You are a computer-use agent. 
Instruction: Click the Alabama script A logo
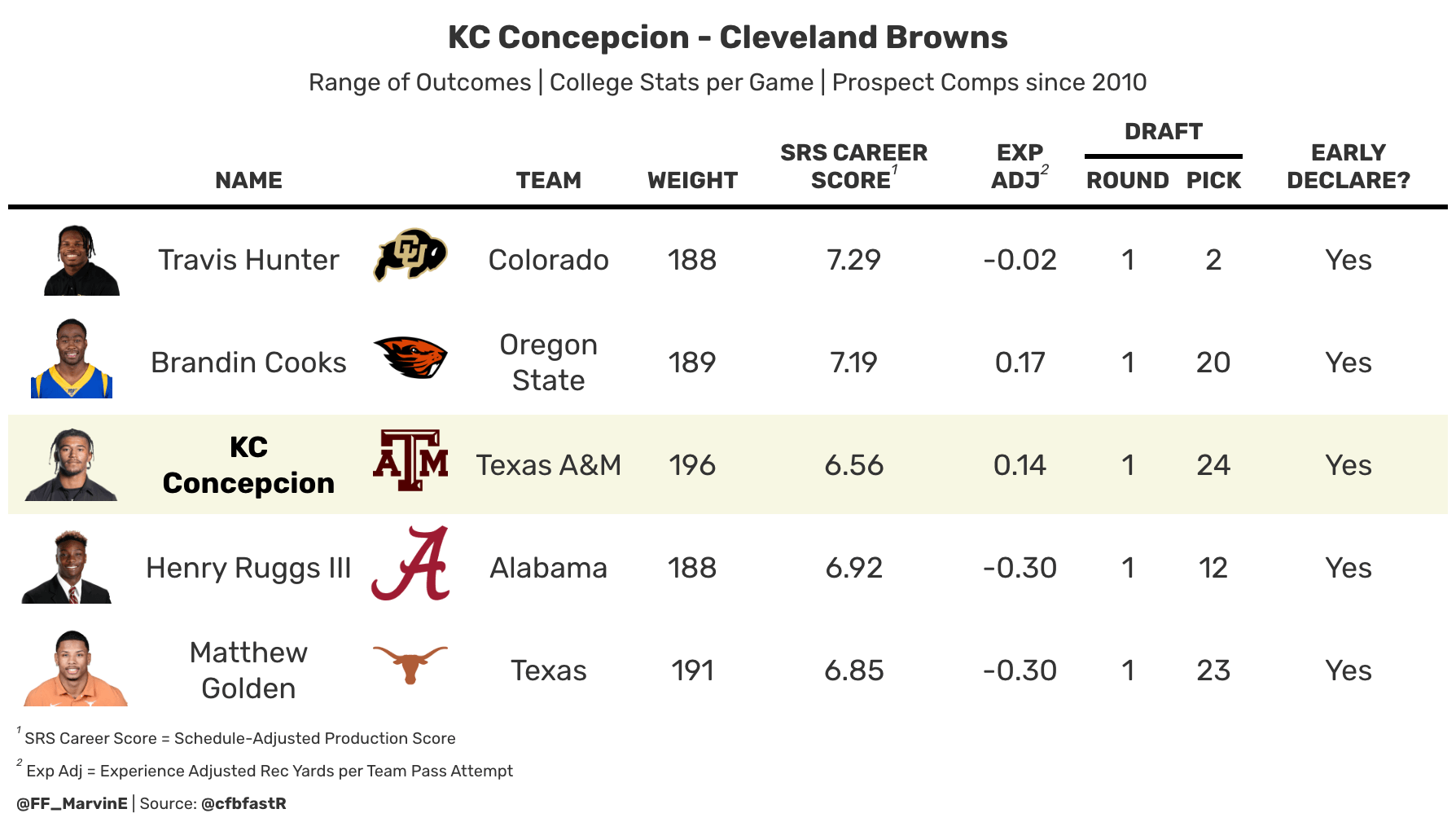[x=410, y=563]
